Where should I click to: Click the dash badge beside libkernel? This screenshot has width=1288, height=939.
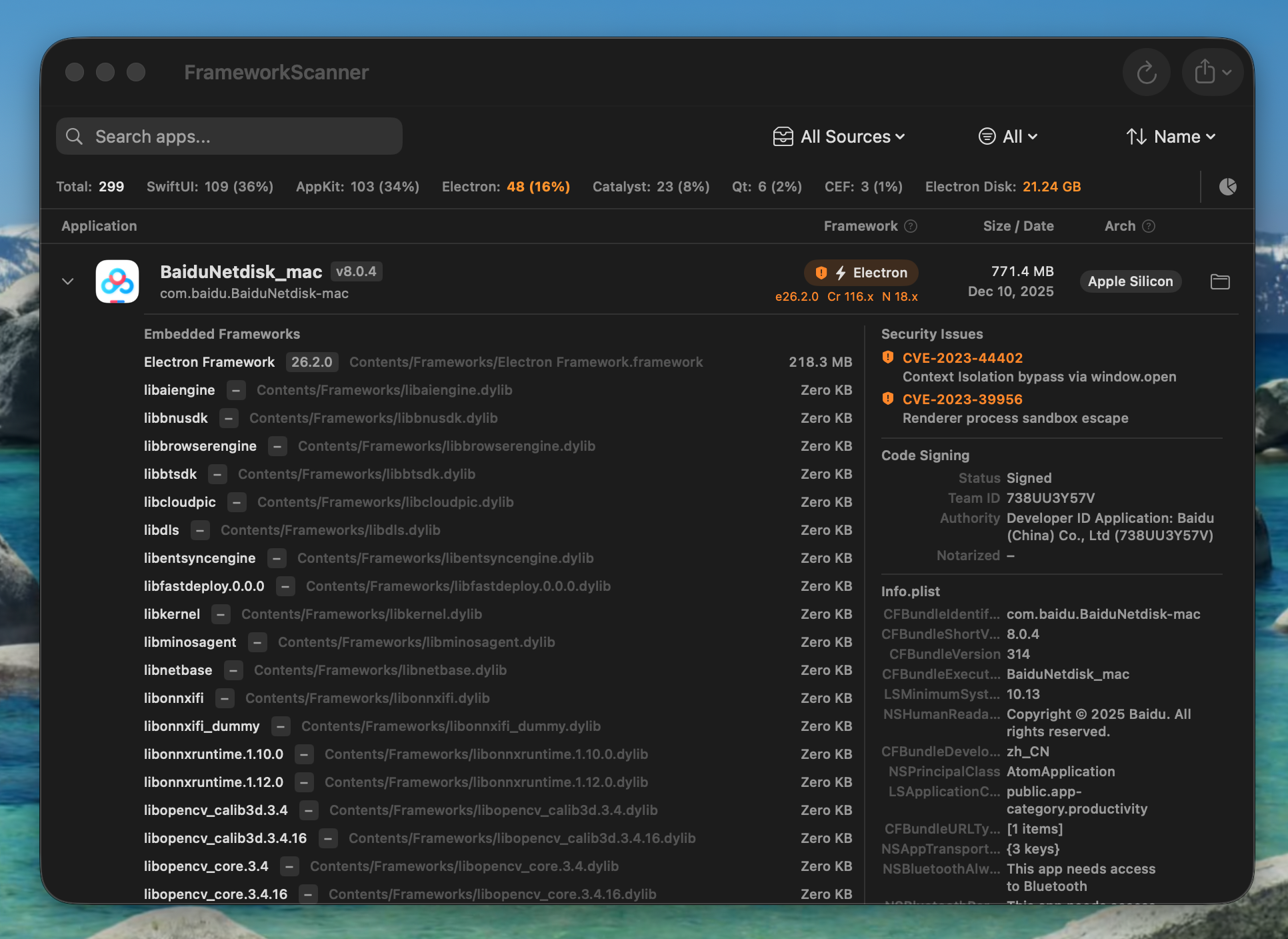coord(221,614)
